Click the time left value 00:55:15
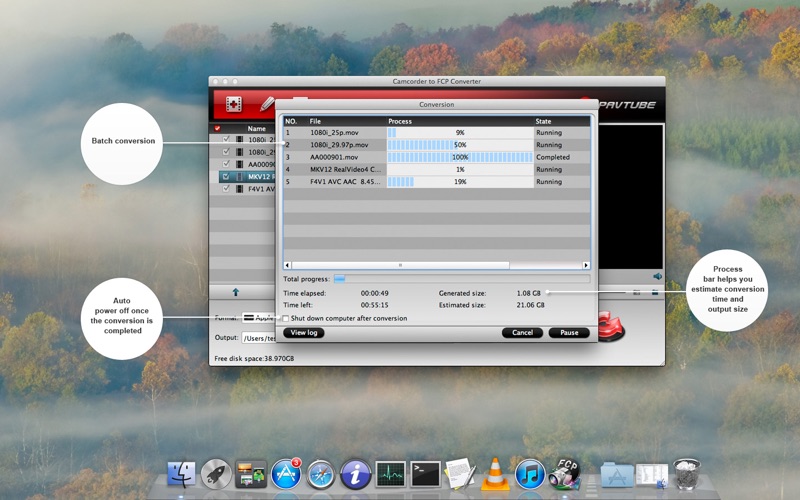The width and height of the screenshot is (800, 500). click(374, 305)
